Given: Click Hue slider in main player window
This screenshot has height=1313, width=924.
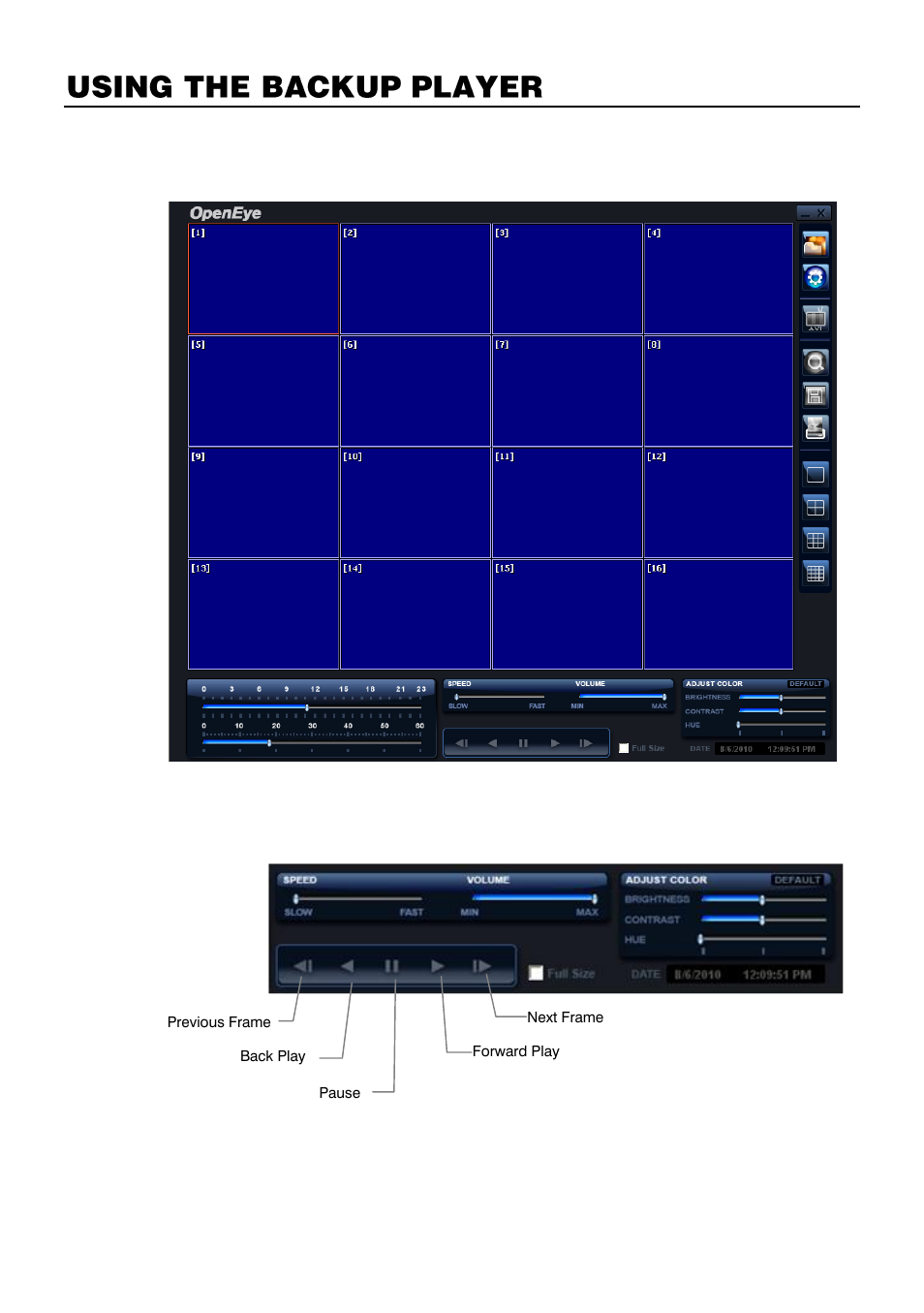Looking at the screenshot, I should 782,725.
